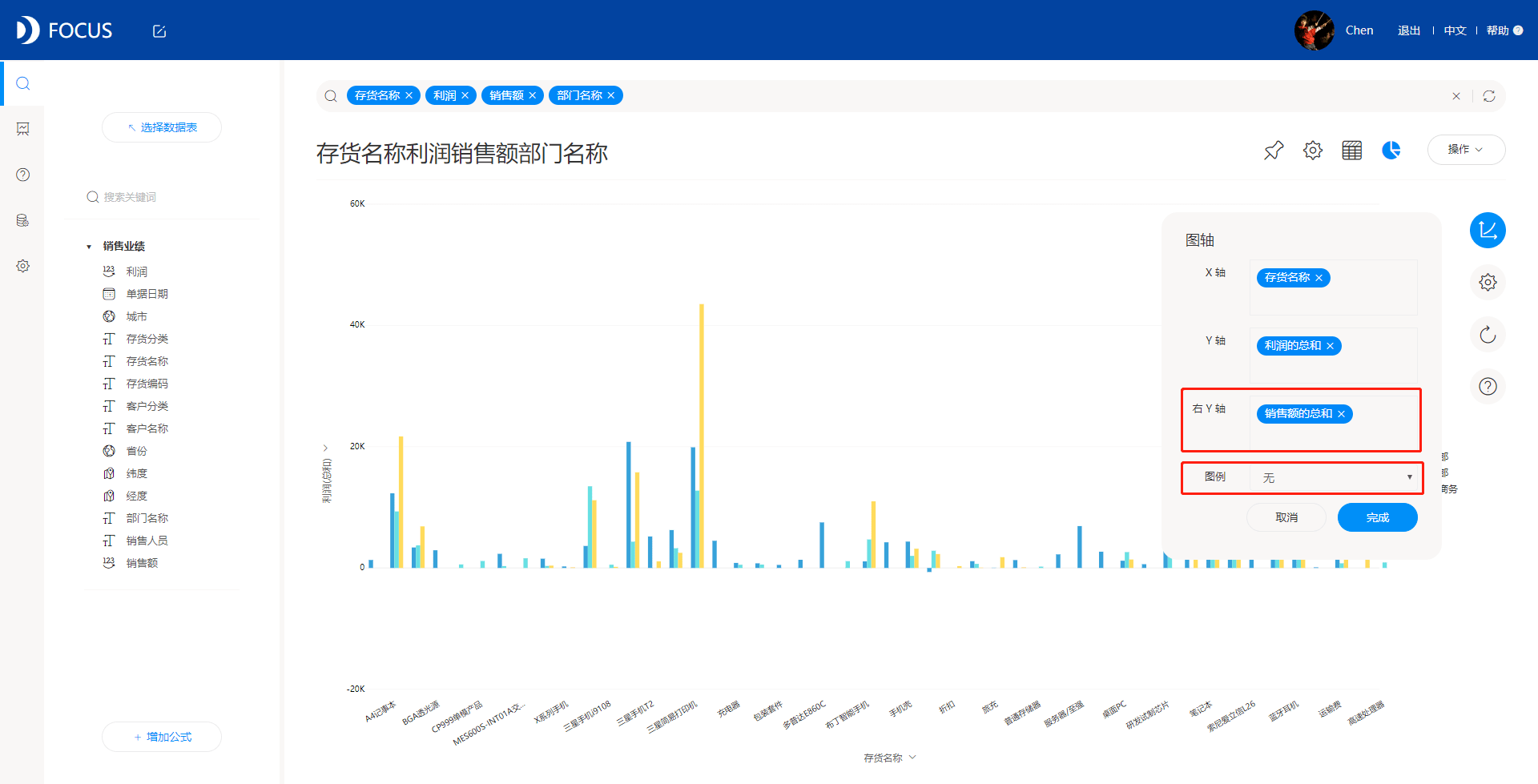Click 退出 to log out
The height and width of the screenshot is (784, 1538).
[1409, 30]
